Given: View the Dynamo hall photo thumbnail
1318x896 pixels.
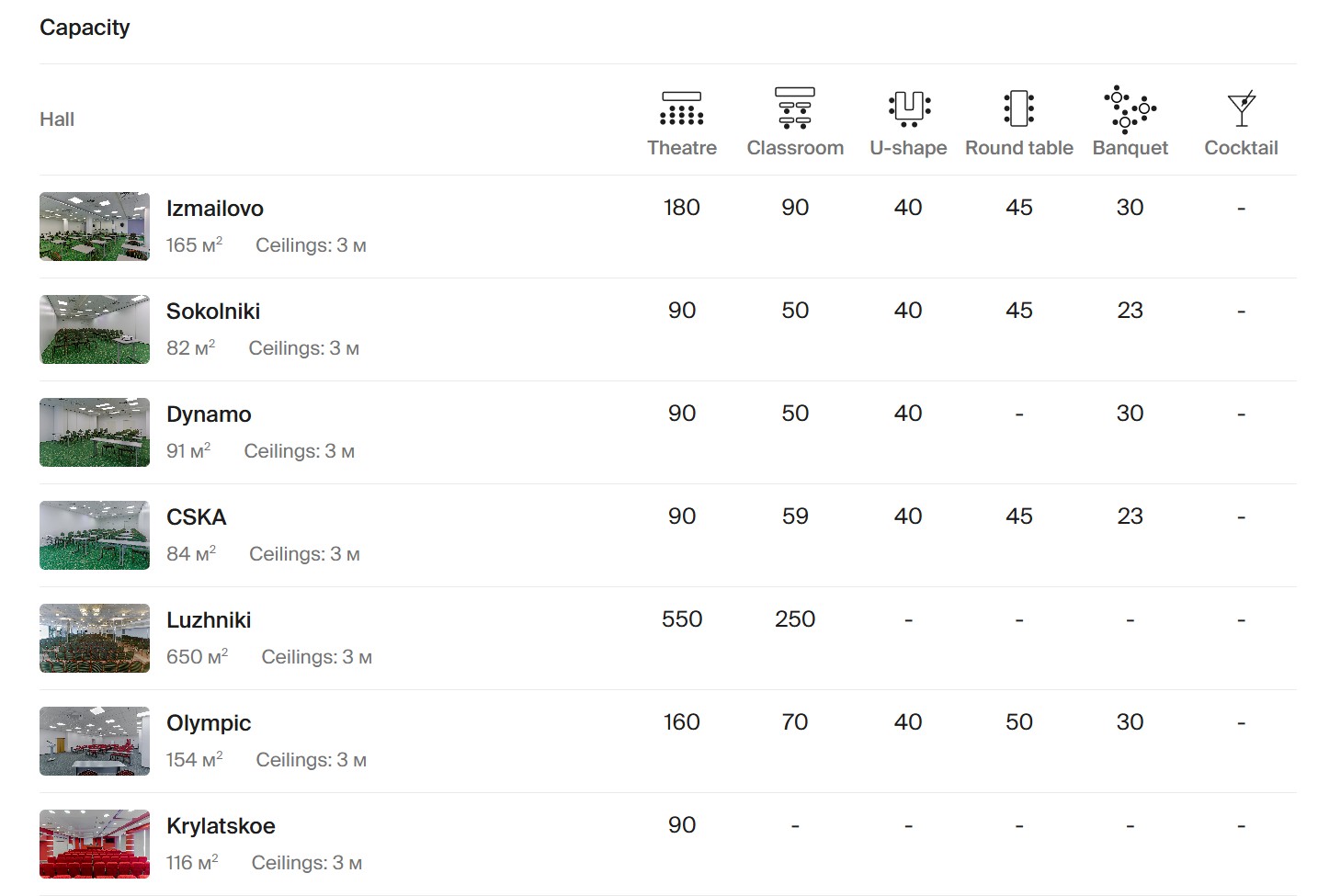Looking at the screenshot, I should (x=95, y=432).
